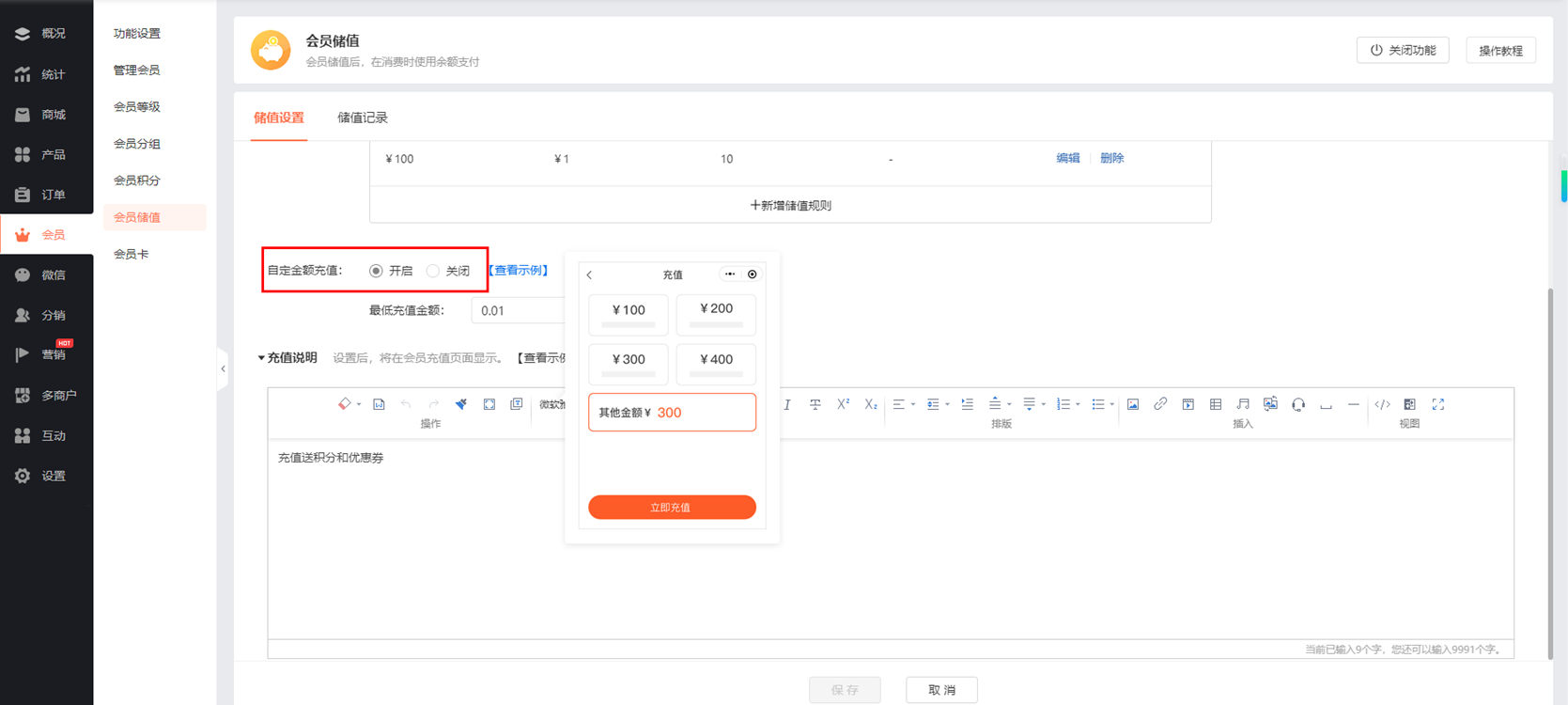1568x705 pixels.
Task: Click 删除 link for the ¥100 rule
Action: coord(1111,158)
